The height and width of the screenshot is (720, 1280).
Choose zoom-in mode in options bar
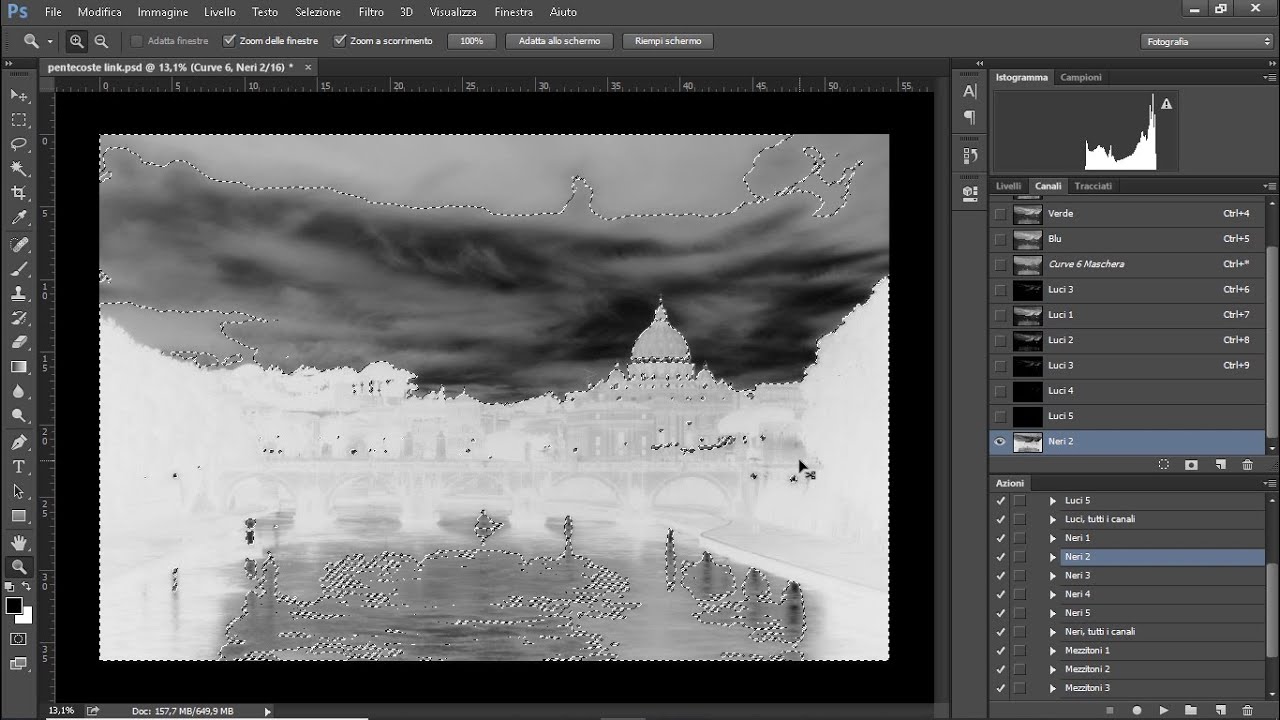77,41
